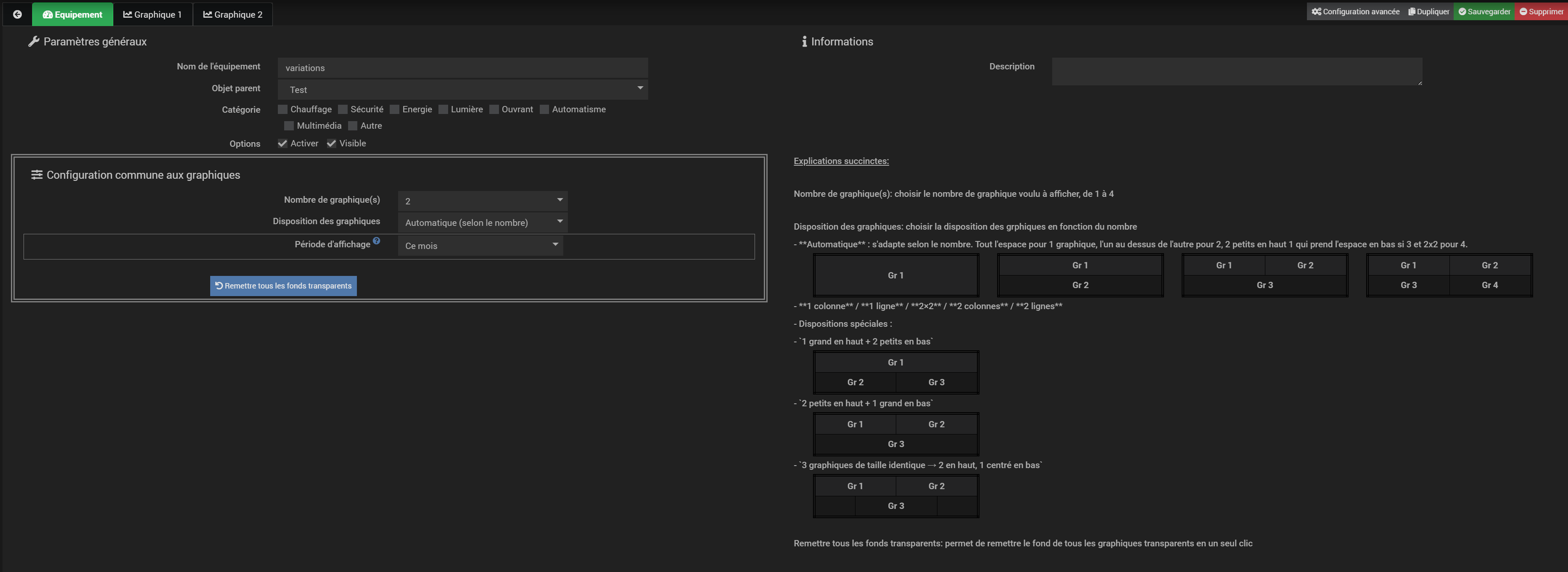Open the Disposition des graphiques dropdown

(x=482, y=222)
